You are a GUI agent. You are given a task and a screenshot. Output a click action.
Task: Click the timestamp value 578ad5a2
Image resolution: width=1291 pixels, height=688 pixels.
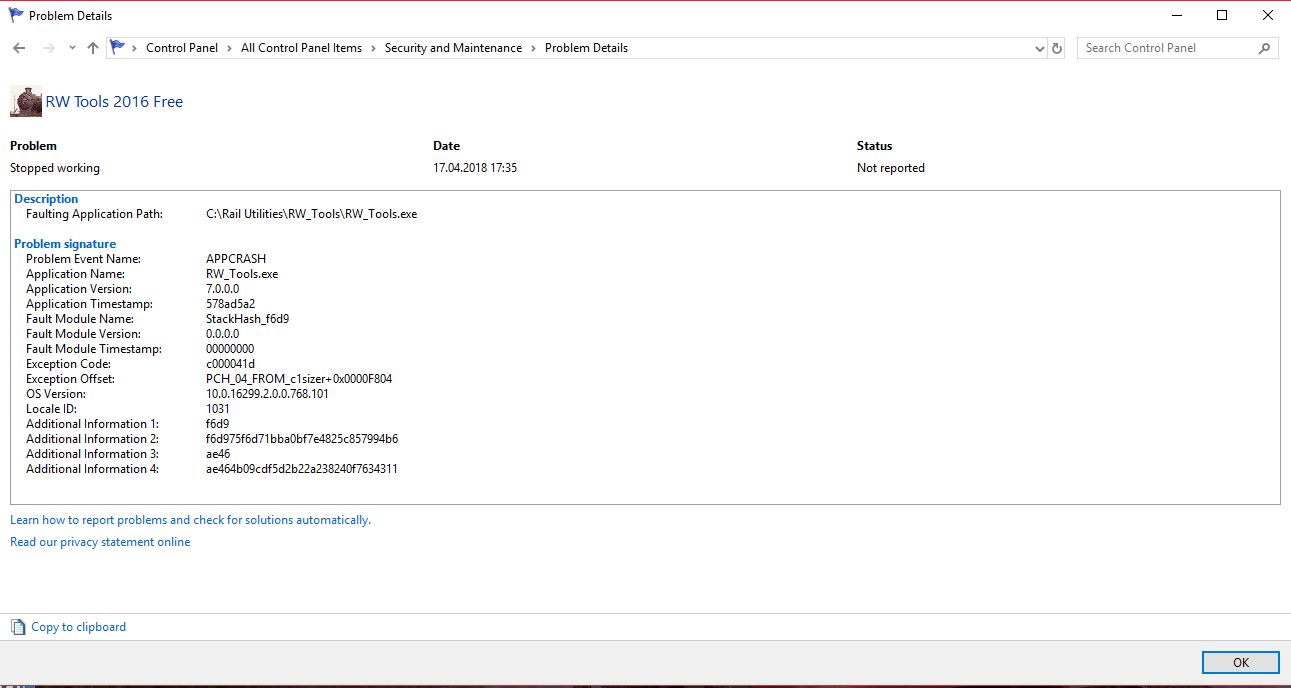pos(231,304)
